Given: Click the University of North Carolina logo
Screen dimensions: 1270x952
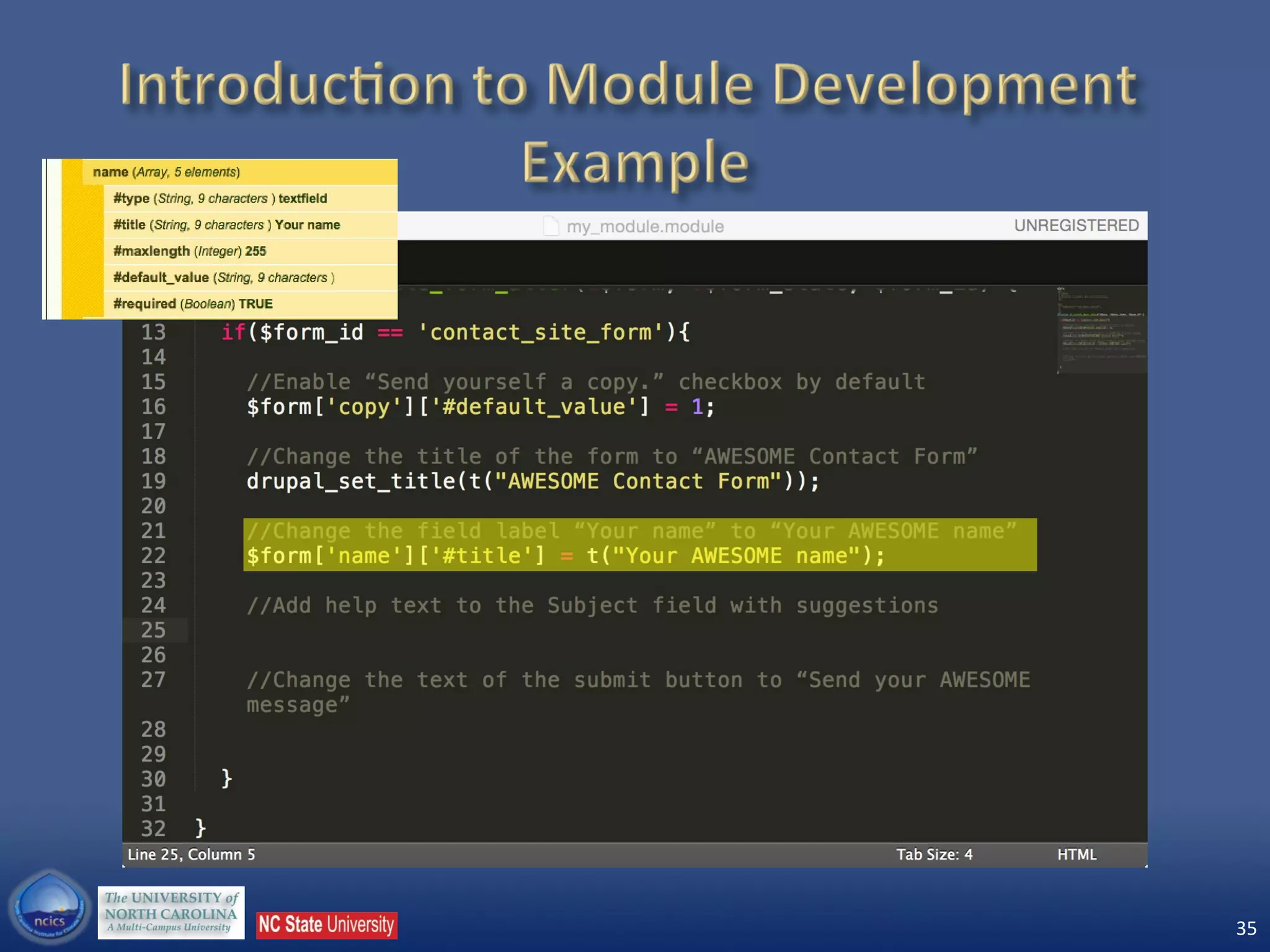Looking at the screenshot, I should coord(171,912).
